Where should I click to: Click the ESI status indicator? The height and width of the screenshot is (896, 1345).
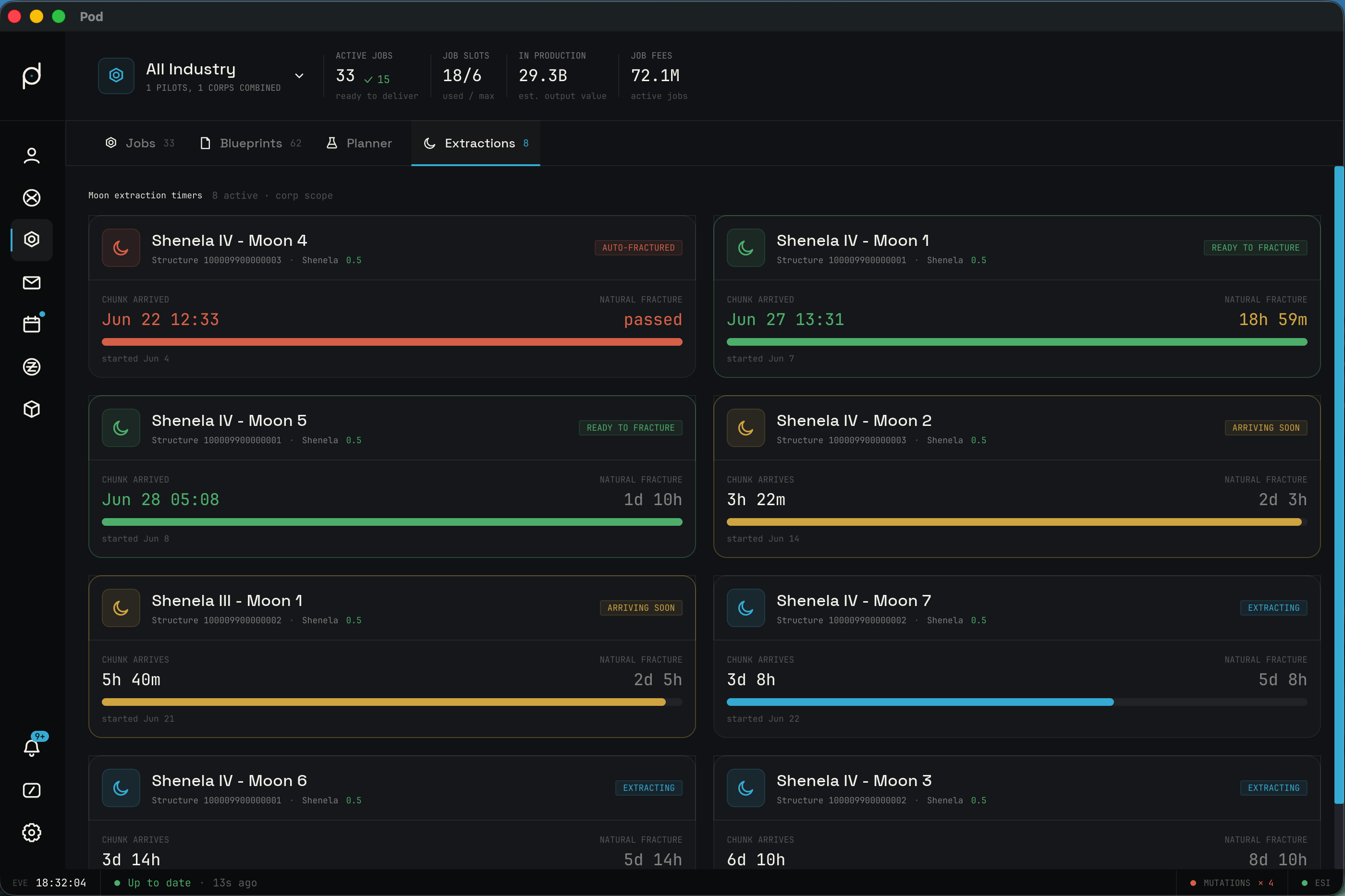pyautogui.click(x=1316, y=883)
